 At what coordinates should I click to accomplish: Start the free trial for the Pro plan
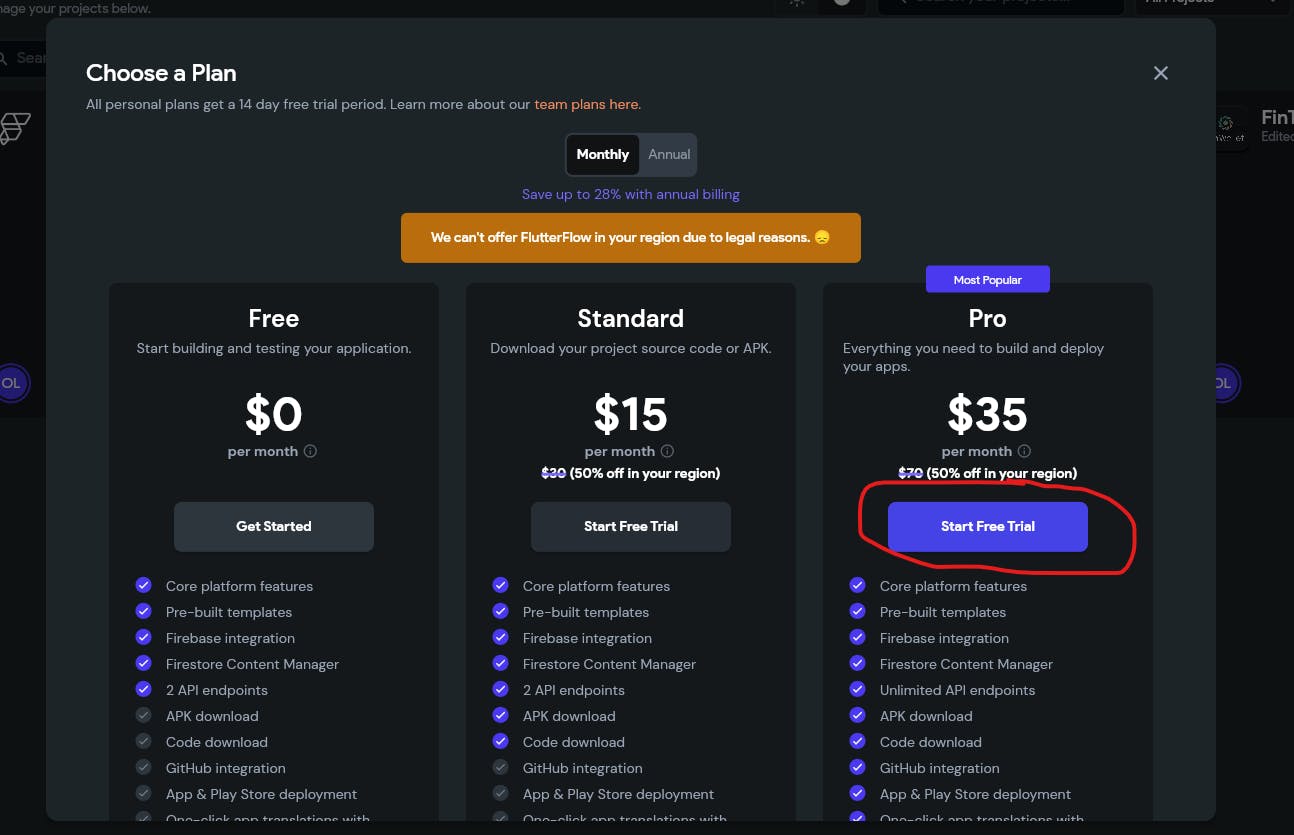point(987,526)
